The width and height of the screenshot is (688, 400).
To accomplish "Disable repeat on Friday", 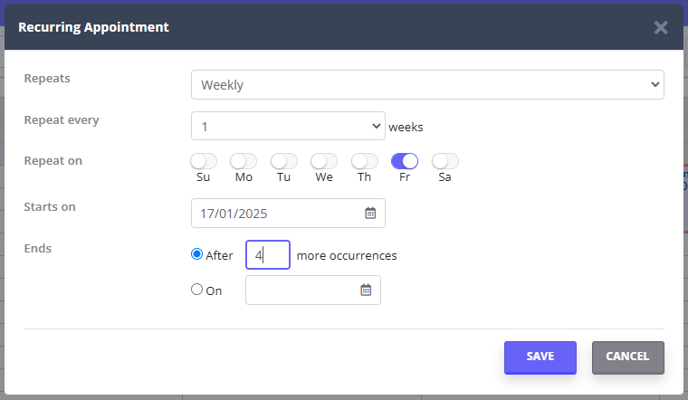I will pos(405,161).
